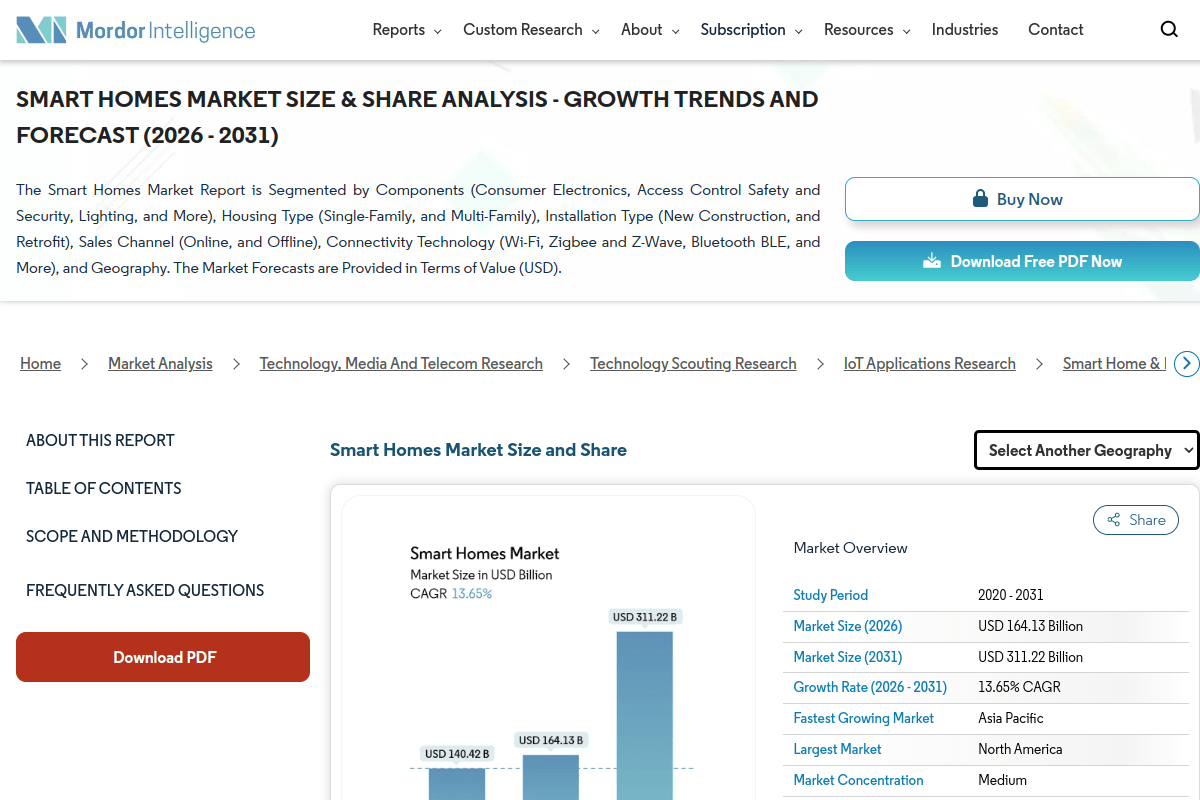Click the Smart Homes Market chart title
The width and height of the screenshot is (1200, 800).
coord(485,553)
